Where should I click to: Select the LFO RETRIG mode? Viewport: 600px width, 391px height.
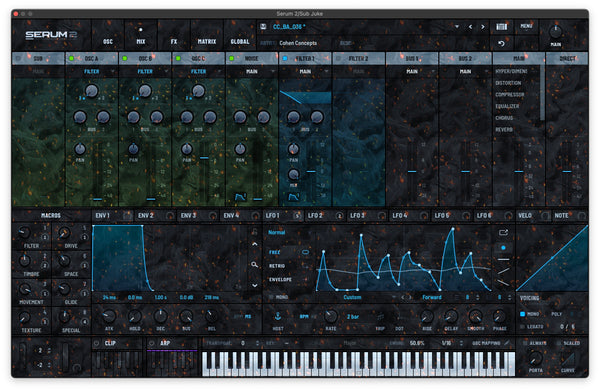[277, 266]
